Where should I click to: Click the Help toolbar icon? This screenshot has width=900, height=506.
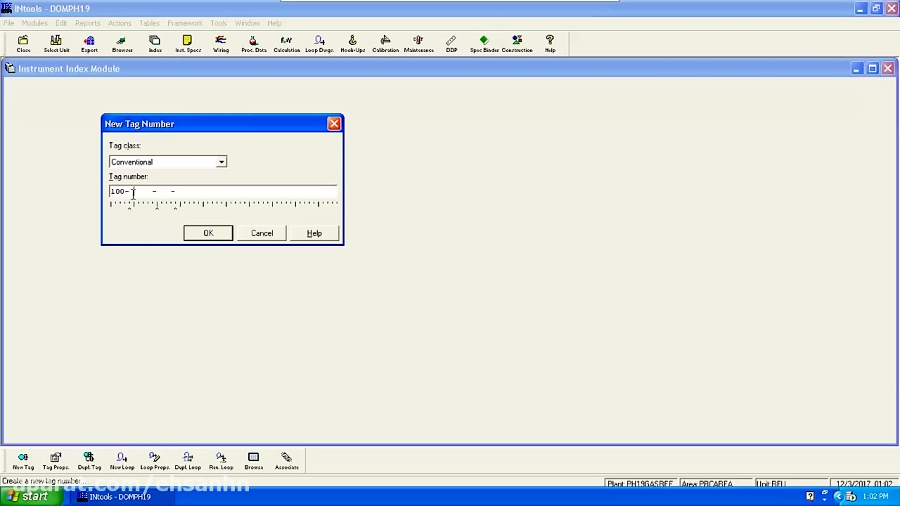[550, 44]
